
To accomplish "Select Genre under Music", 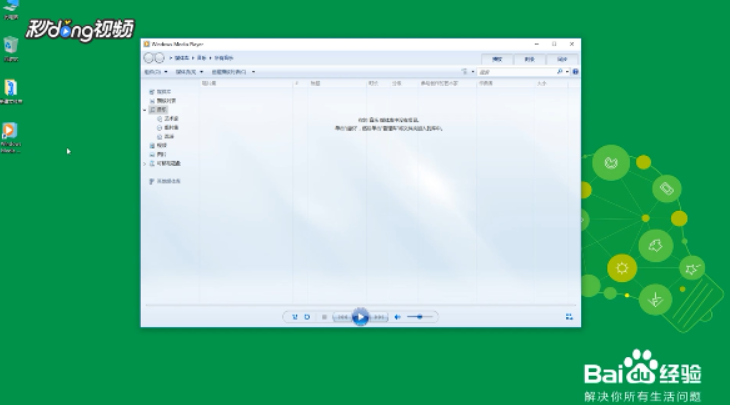I will 166,136.
